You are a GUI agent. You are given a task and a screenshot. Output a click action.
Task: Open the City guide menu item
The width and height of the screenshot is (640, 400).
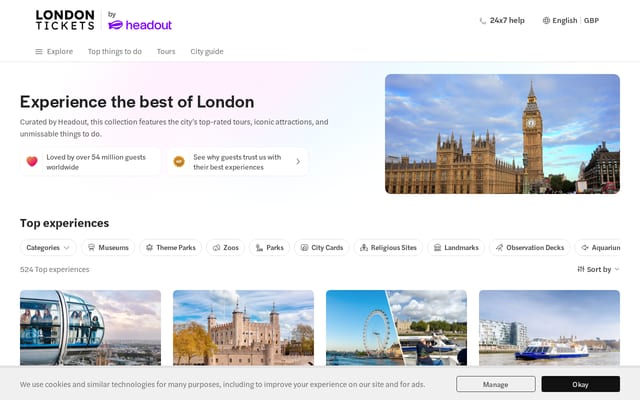[207, 51]
